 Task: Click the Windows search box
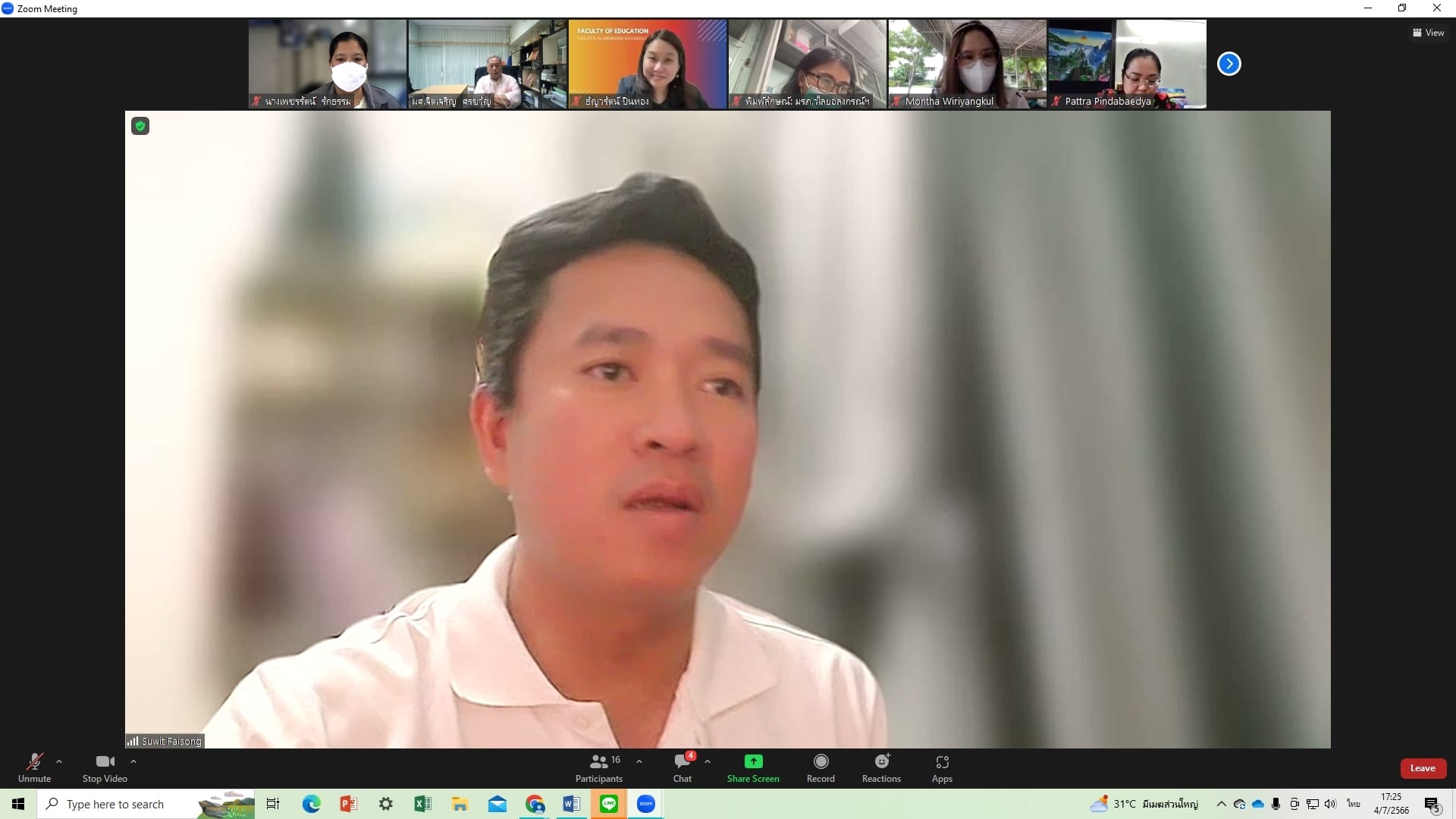click(115, 804)
